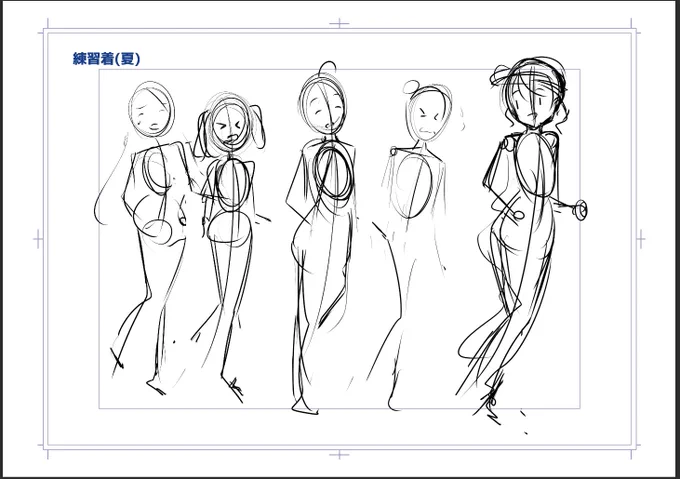The image size is (680, 479).
Task: Click the leftmost sketched figure's head
Action: (151, 109)
